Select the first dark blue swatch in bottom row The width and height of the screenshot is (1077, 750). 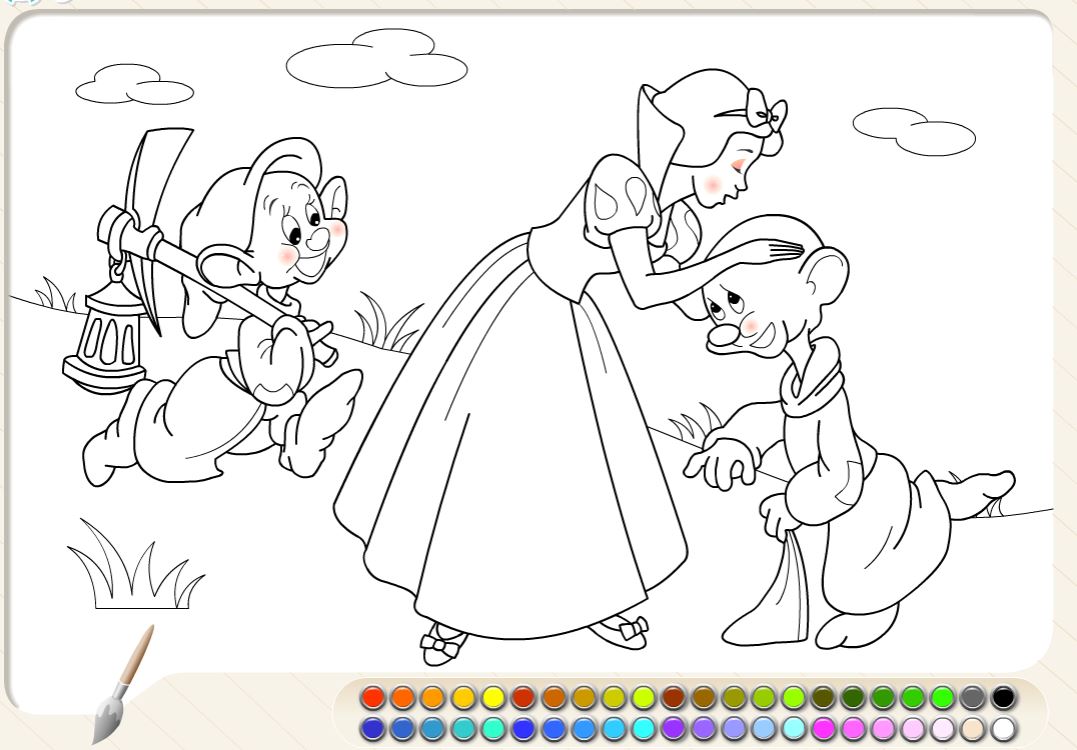372,728
